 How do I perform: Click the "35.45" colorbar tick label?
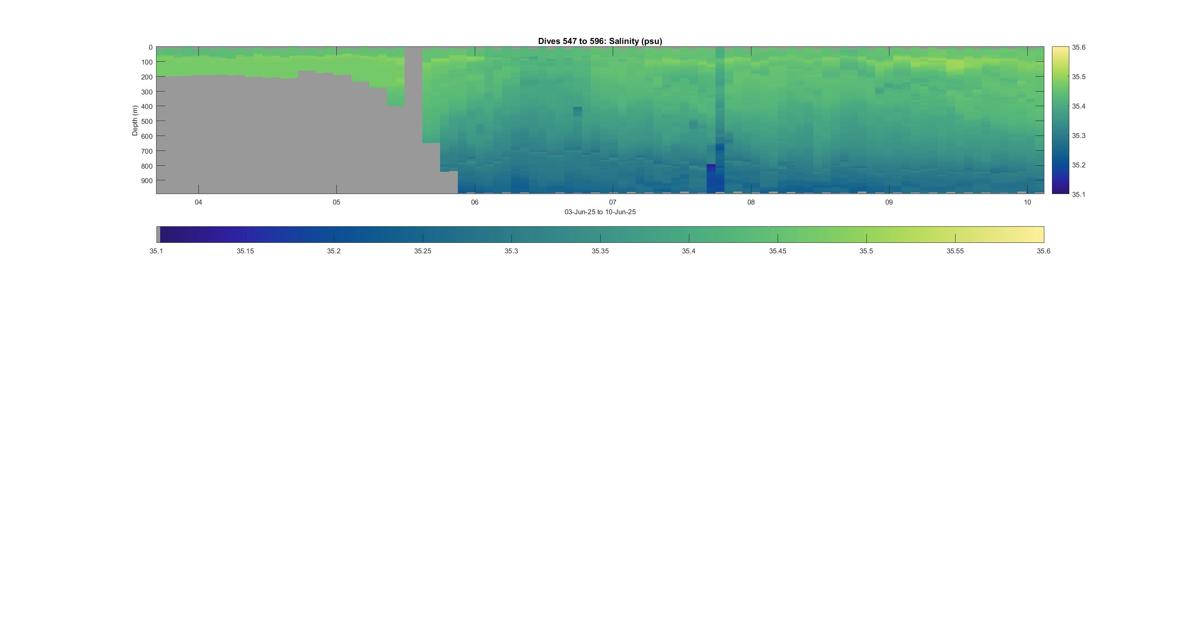(x=777, y=251)
